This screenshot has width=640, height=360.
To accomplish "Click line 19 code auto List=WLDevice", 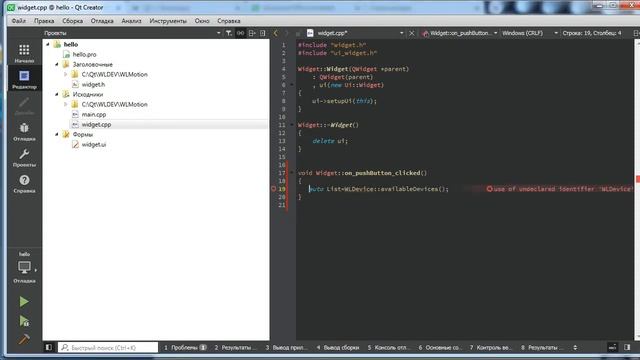I will click(378, 189).
